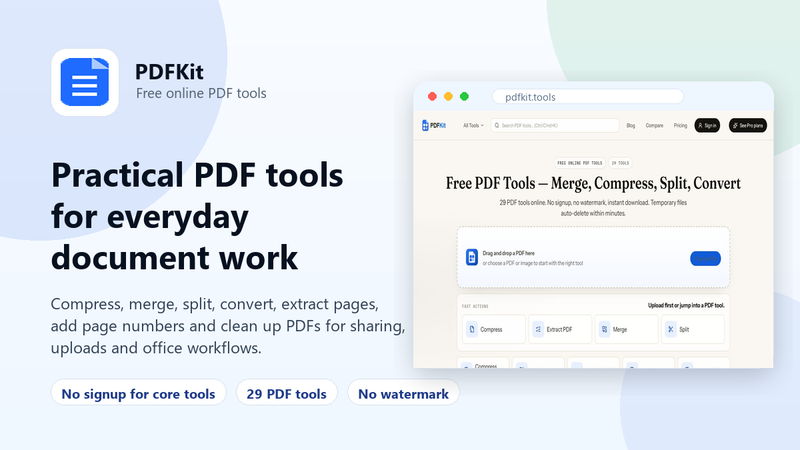Click the No signup for core tools pill
The image size is (800, 450).
(138, 393)
